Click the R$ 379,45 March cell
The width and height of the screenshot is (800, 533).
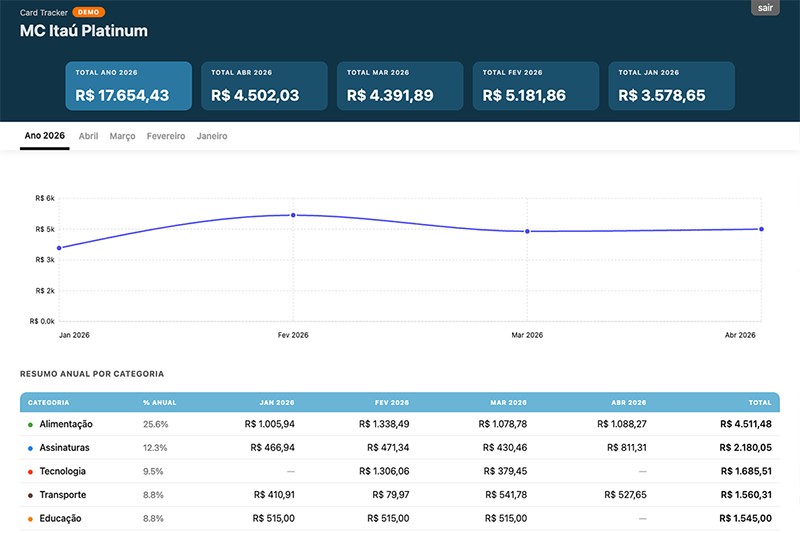(x=506, y=471)
